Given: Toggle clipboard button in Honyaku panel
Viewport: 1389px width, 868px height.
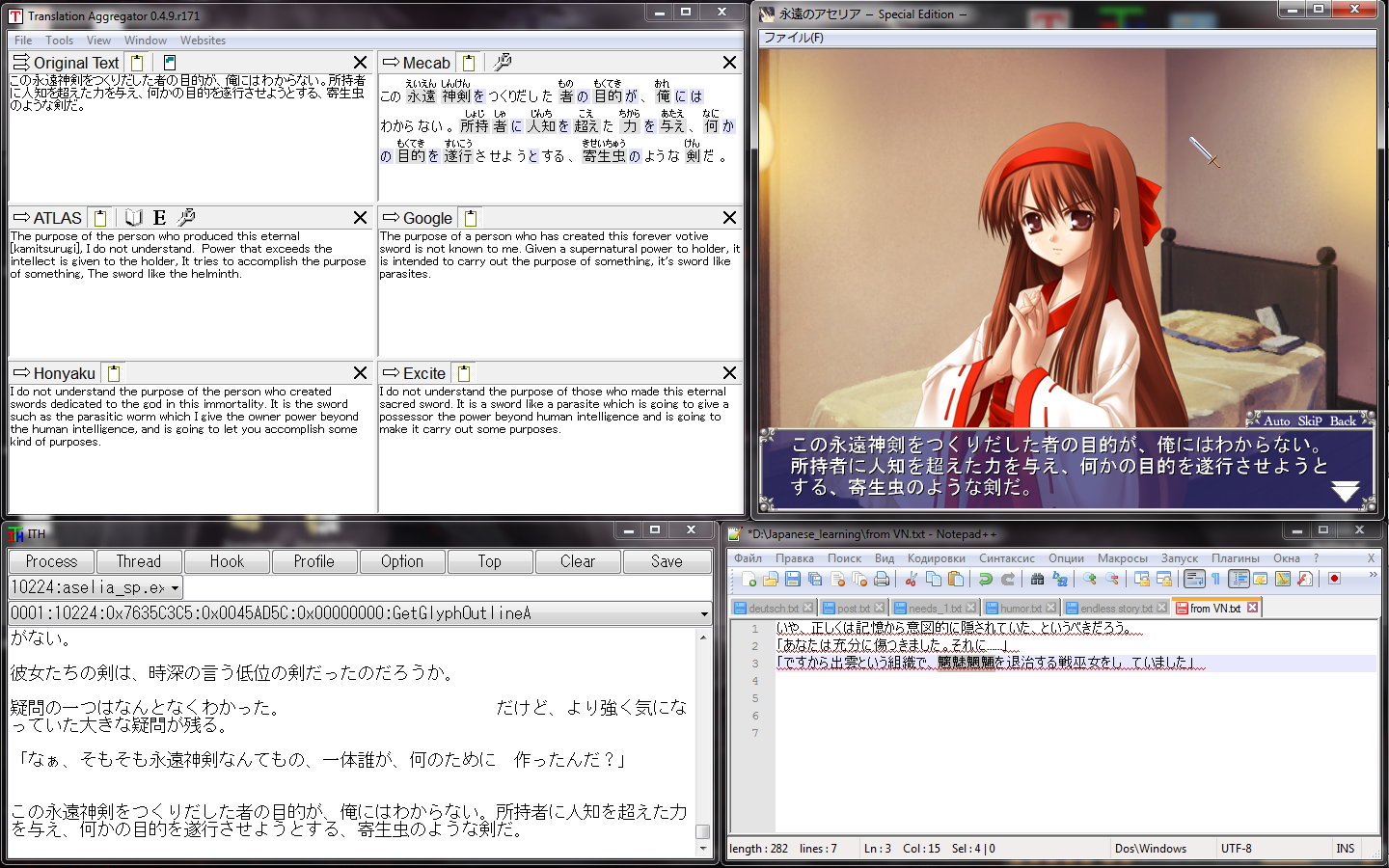Looking at the screenshot, I should click(113, 373).
